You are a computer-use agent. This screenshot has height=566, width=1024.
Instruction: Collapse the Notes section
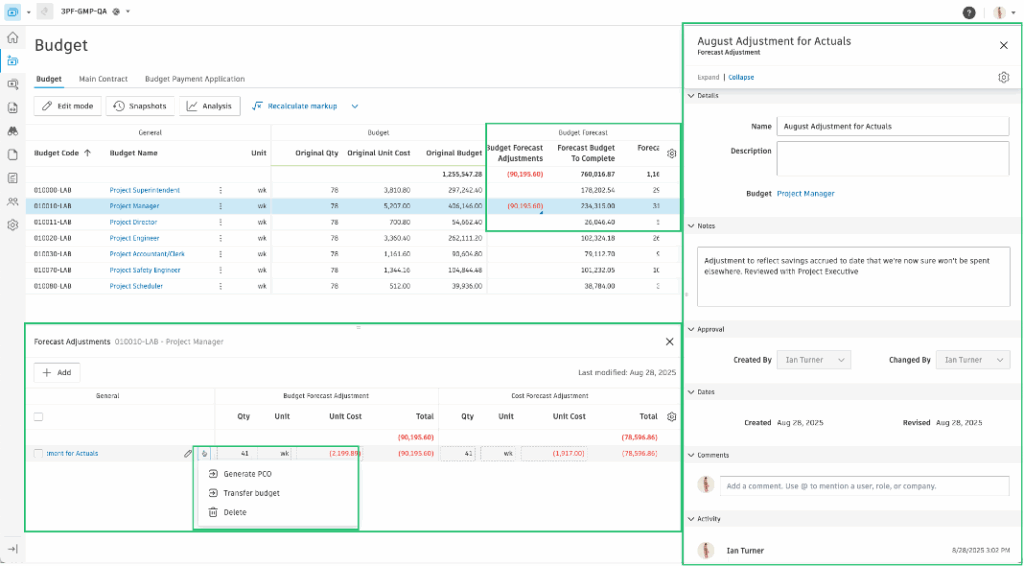pyautogui.click(x=689, y=226)
